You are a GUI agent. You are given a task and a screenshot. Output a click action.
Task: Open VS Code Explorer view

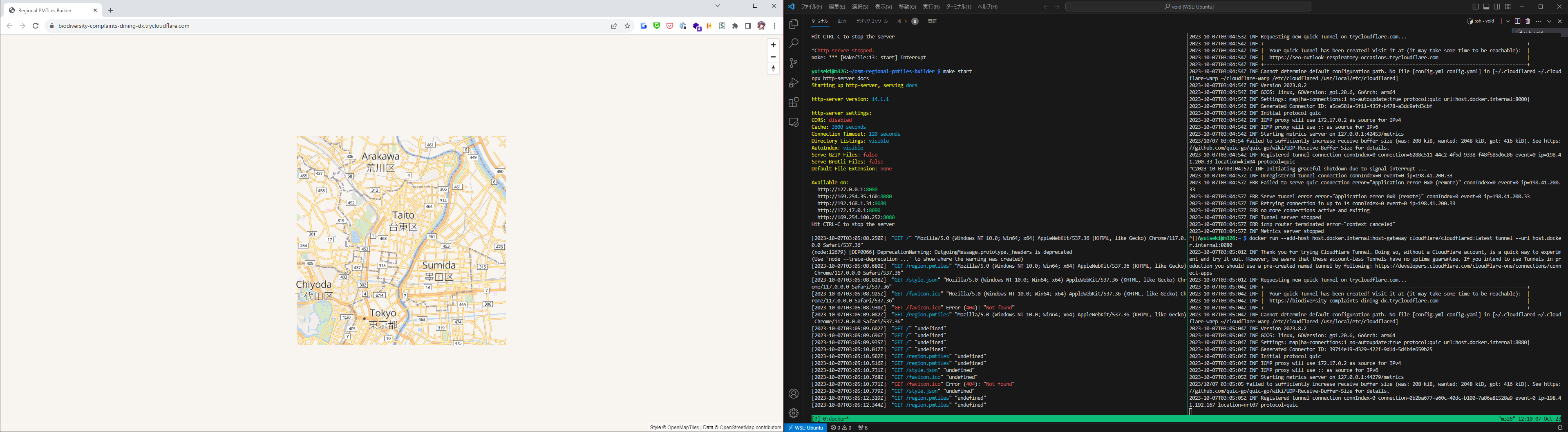point(793,24)
